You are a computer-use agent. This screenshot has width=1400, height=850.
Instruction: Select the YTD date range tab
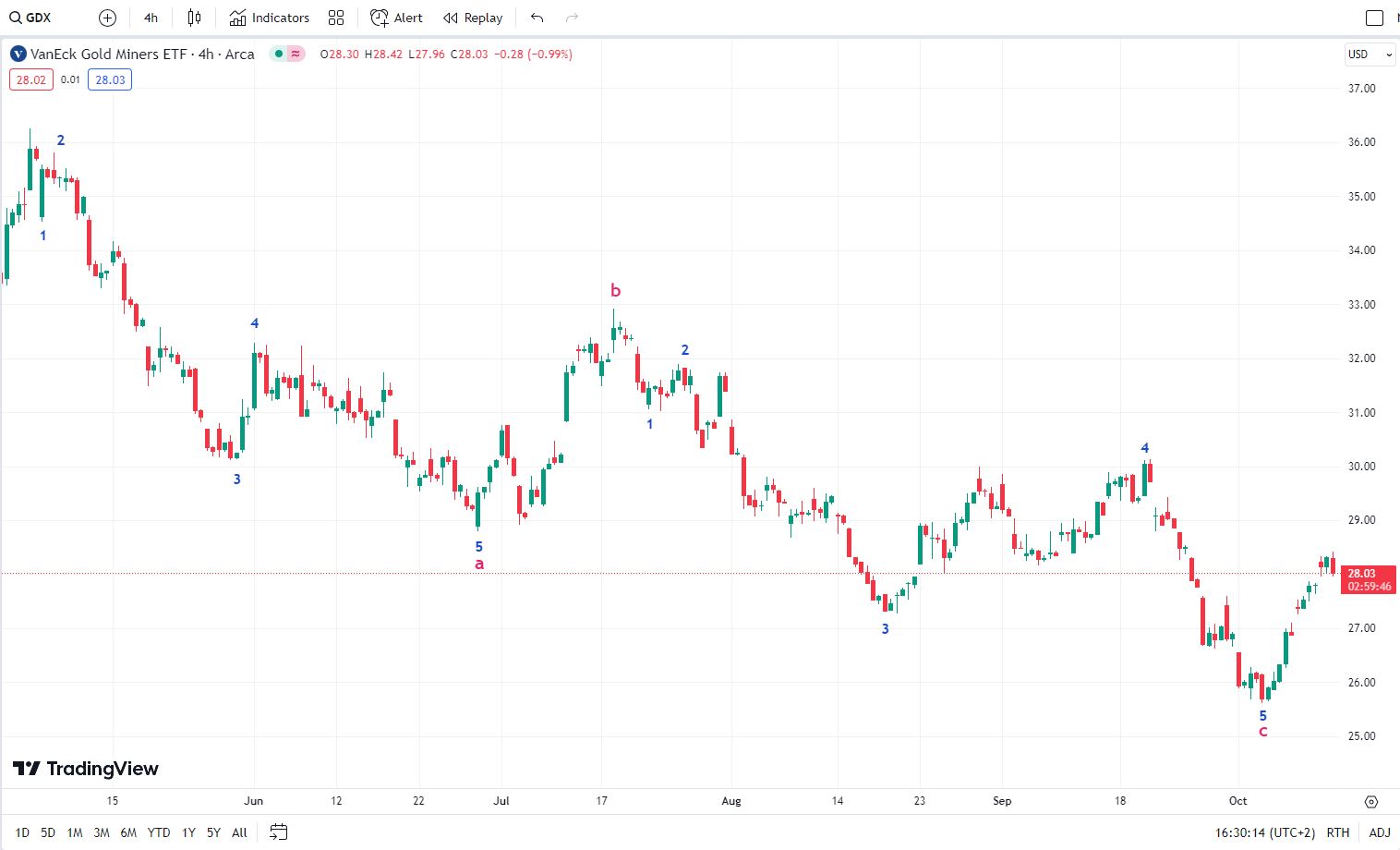(159, 832)
